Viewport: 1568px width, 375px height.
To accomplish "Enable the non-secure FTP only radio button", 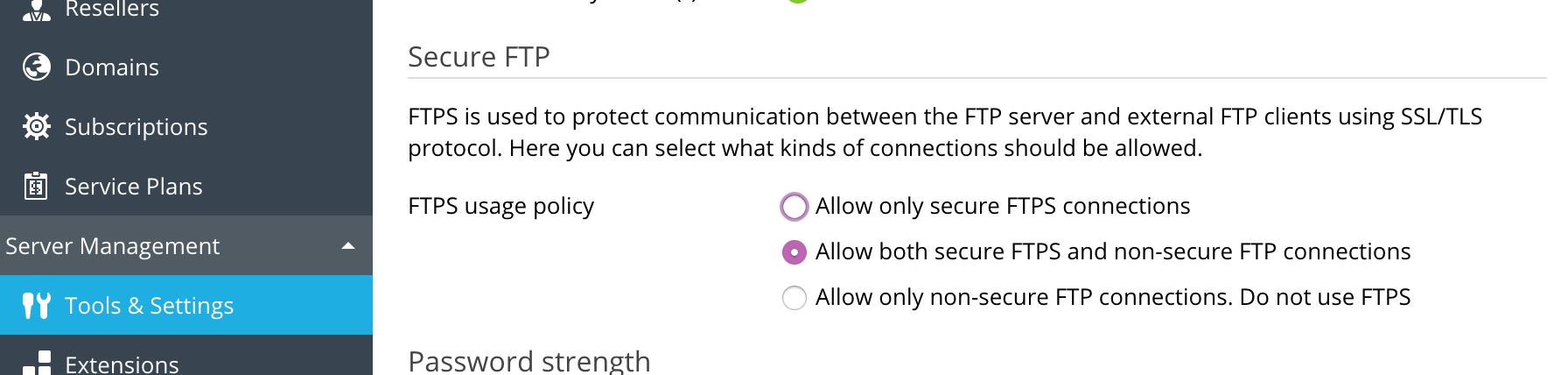I will pyautogui.click(x=794, y=298).
